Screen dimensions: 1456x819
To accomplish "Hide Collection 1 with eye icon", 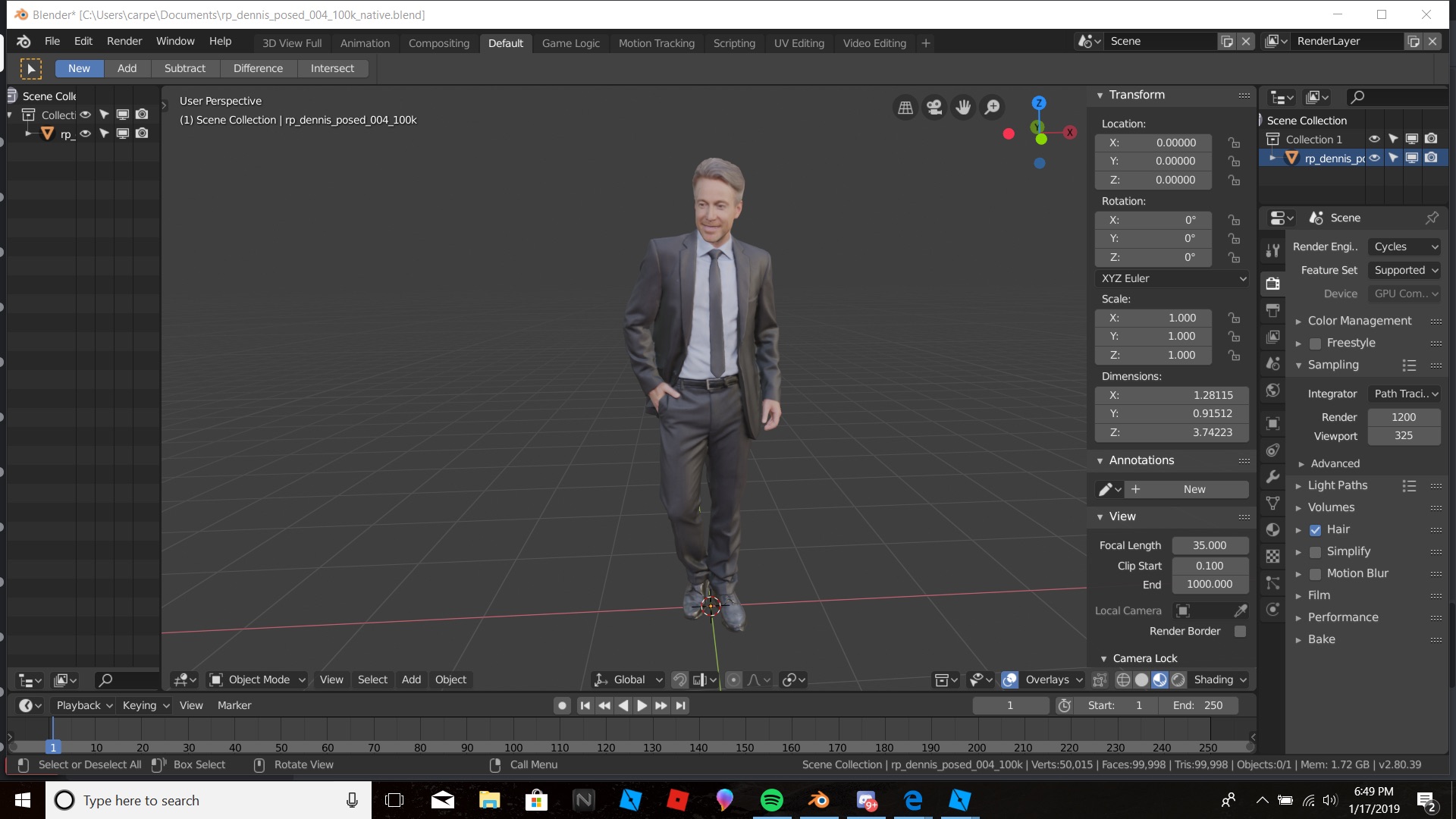I will click(x=1374, y=139).
